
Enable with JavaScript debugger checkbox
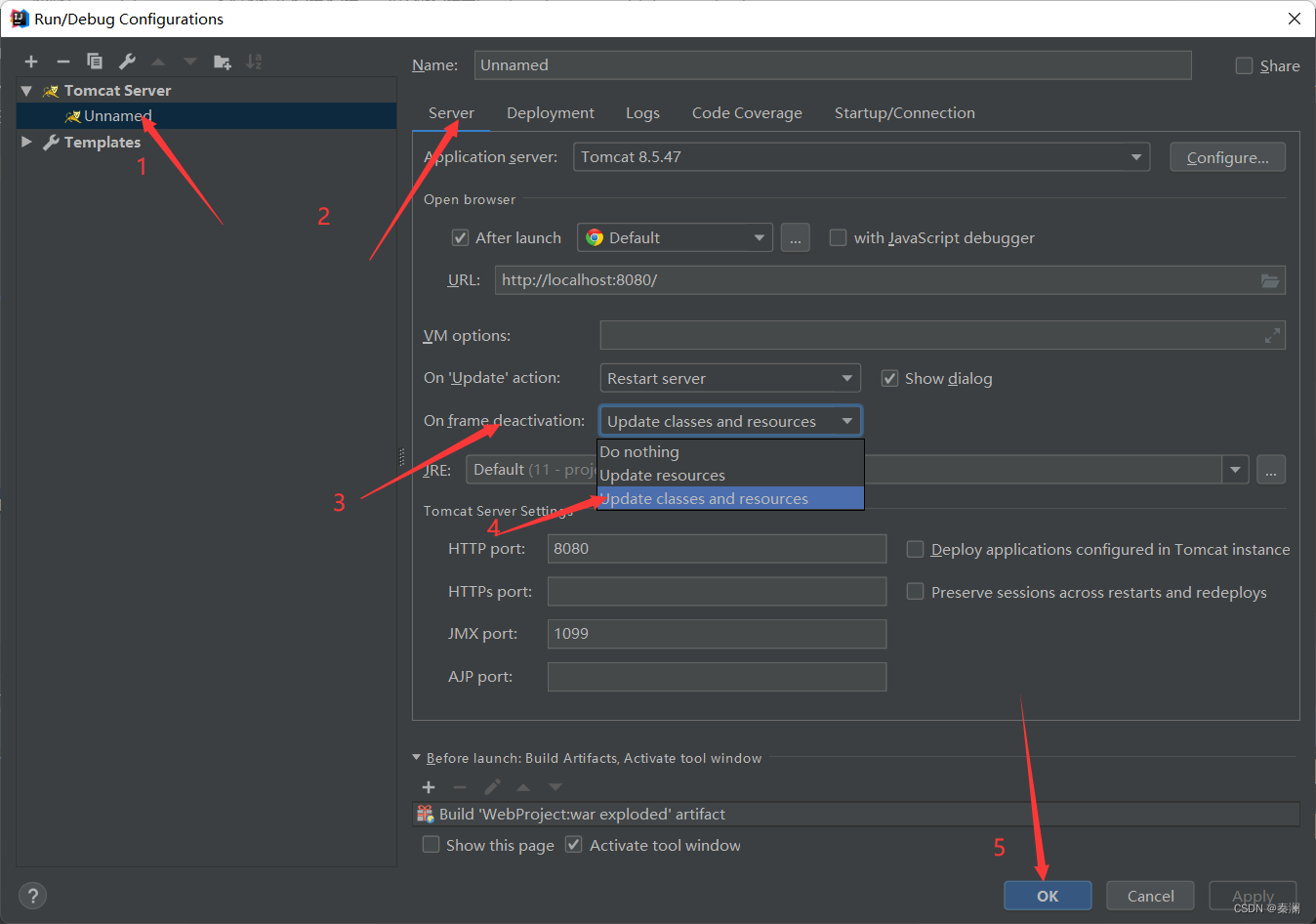click(x=838, y=237)
